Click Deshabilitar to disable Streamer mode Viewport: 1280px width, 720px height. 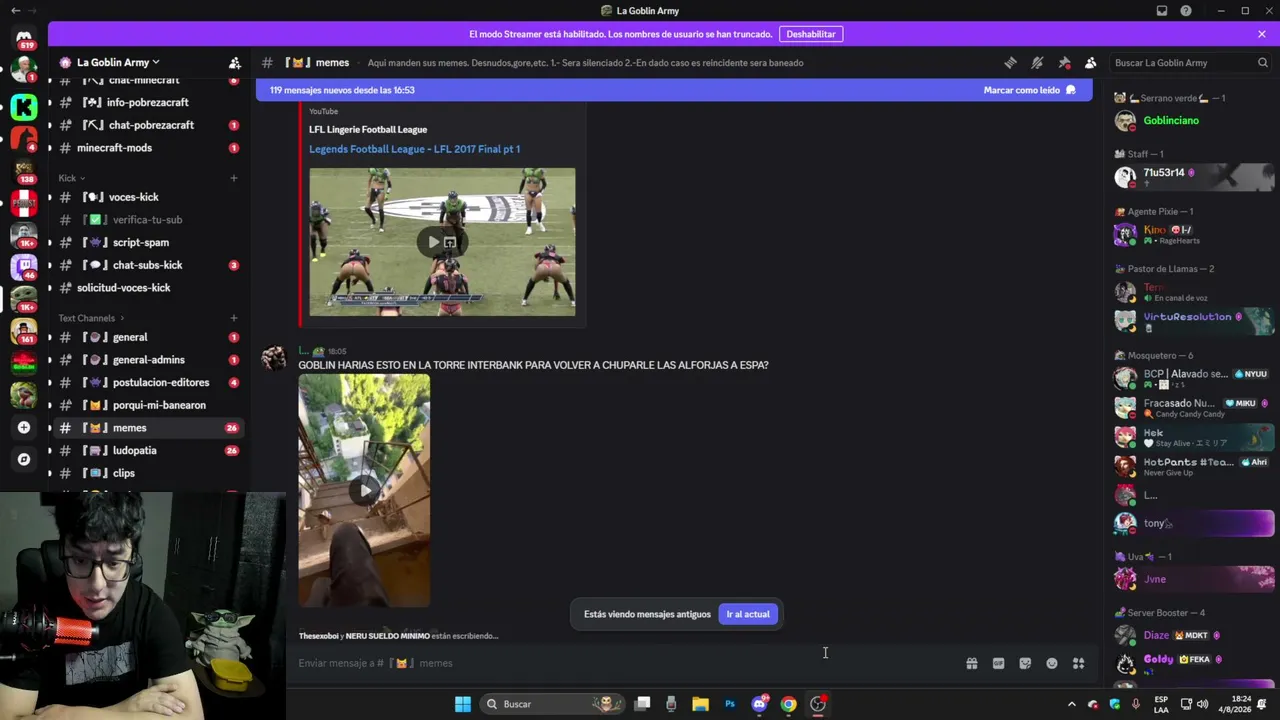click(811, 34)
